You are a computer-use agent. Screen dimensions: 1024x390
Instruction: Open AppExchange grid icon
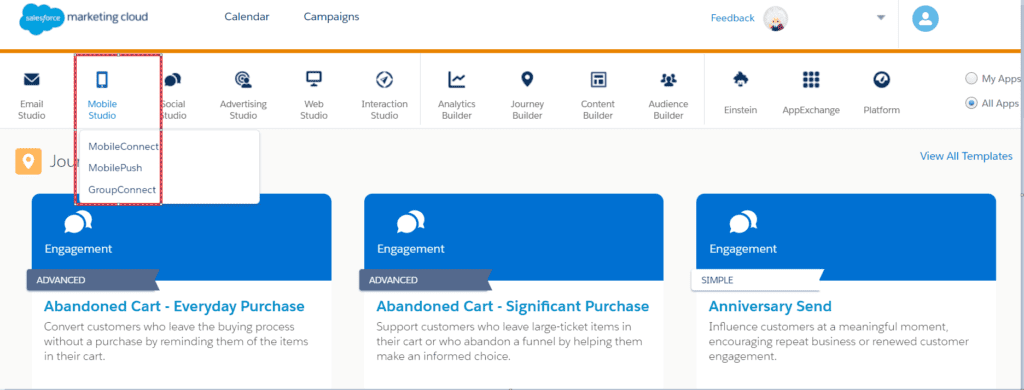(811, 80)
